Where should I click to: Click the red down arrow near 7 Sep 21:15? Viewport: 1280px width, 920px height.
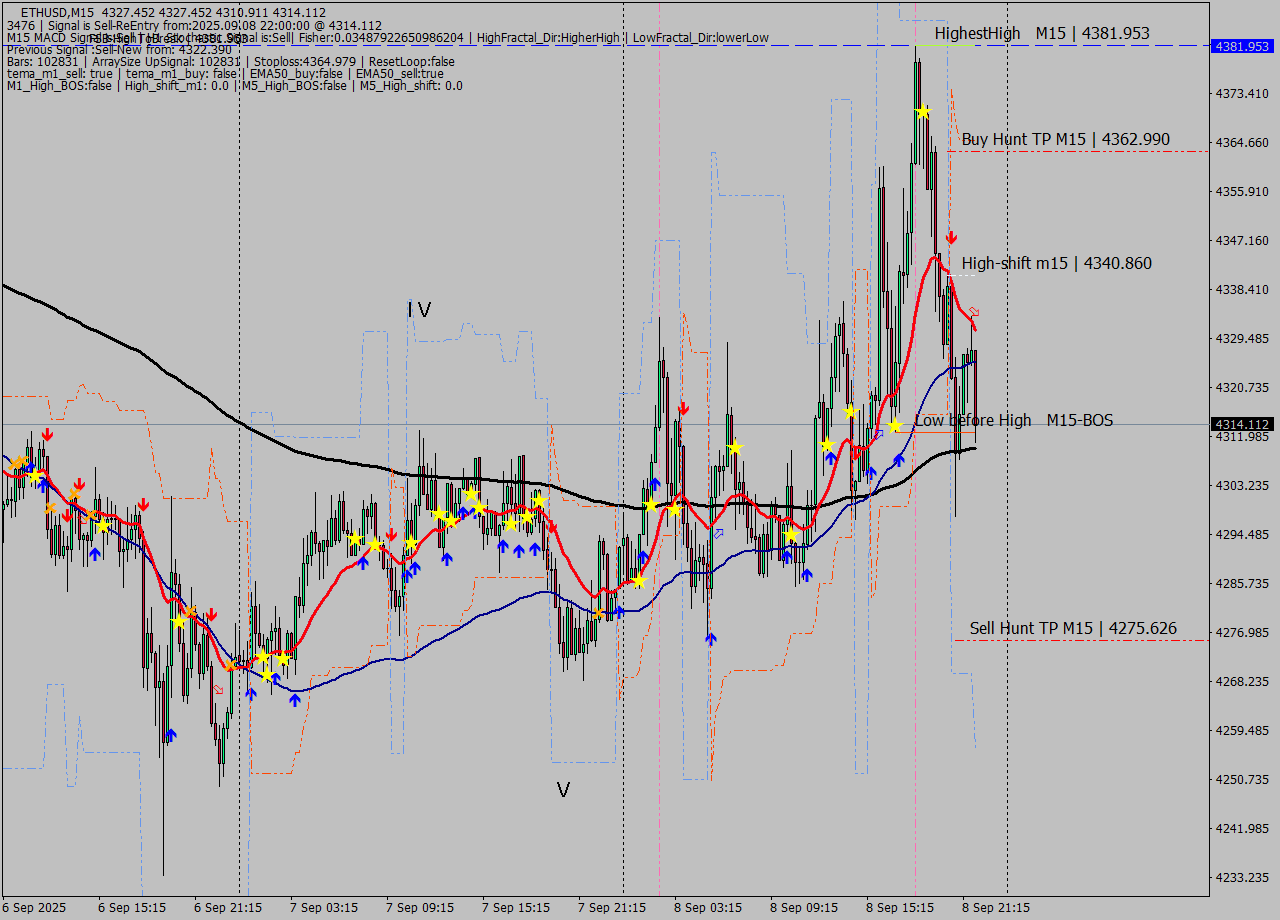point(684,407)
